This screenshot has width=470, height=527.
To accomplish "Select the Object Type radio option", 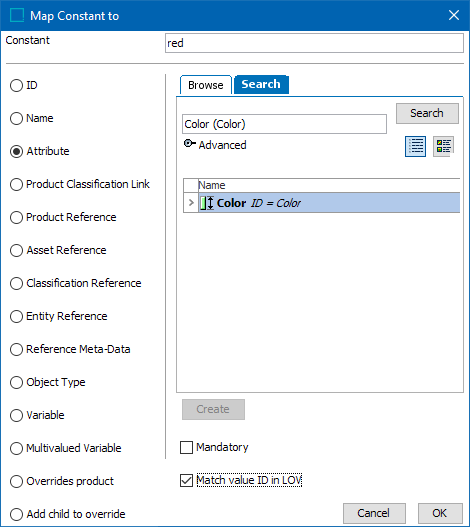I will 16,382.
